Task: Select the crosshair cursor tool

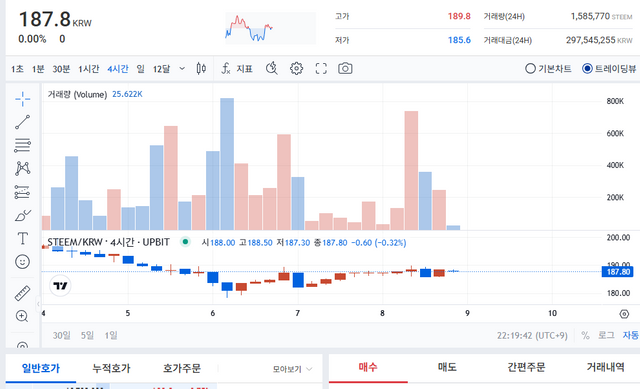Action: point(22,99)
